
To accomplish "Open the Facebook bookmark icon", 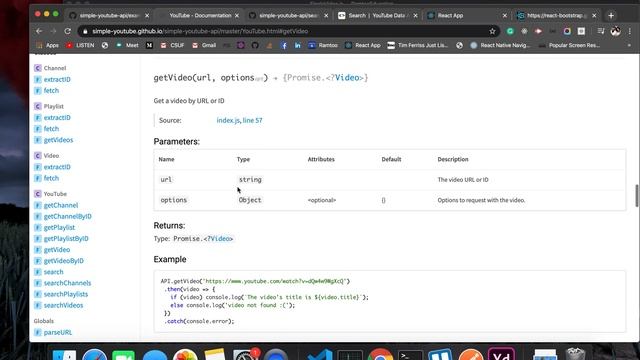I will [x=284, y=45].
